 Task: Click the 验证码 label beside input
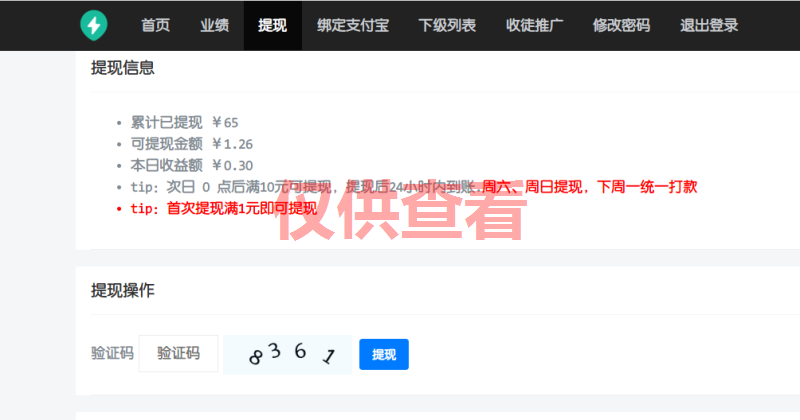112,353
